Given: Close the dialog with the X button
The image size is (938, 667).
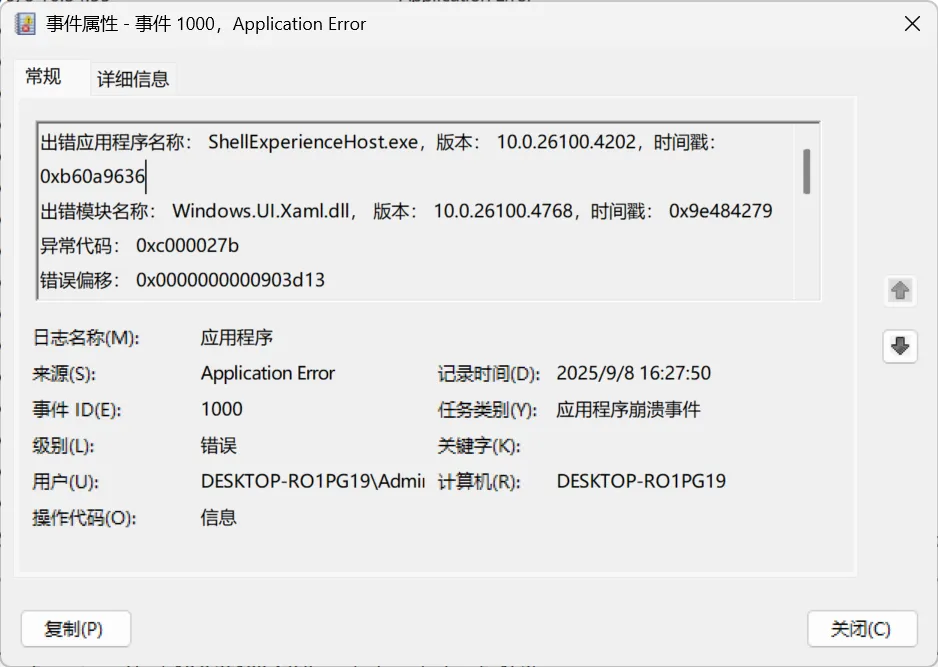Looking at the screenshot, I should [x=912, y=24].
